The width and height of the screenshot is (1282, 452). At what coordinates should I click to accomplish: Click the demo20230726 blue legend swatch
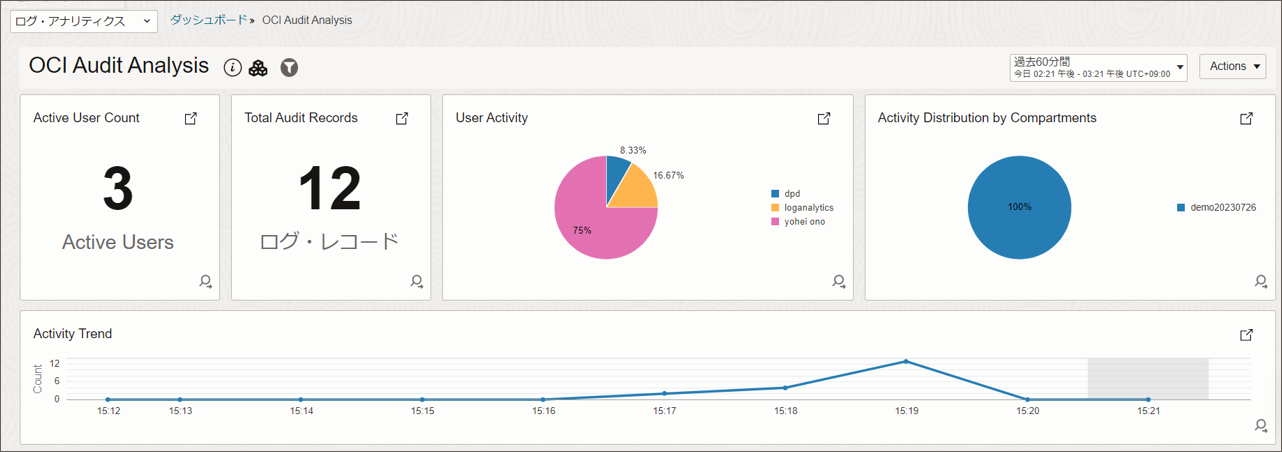pos(1181,208)
